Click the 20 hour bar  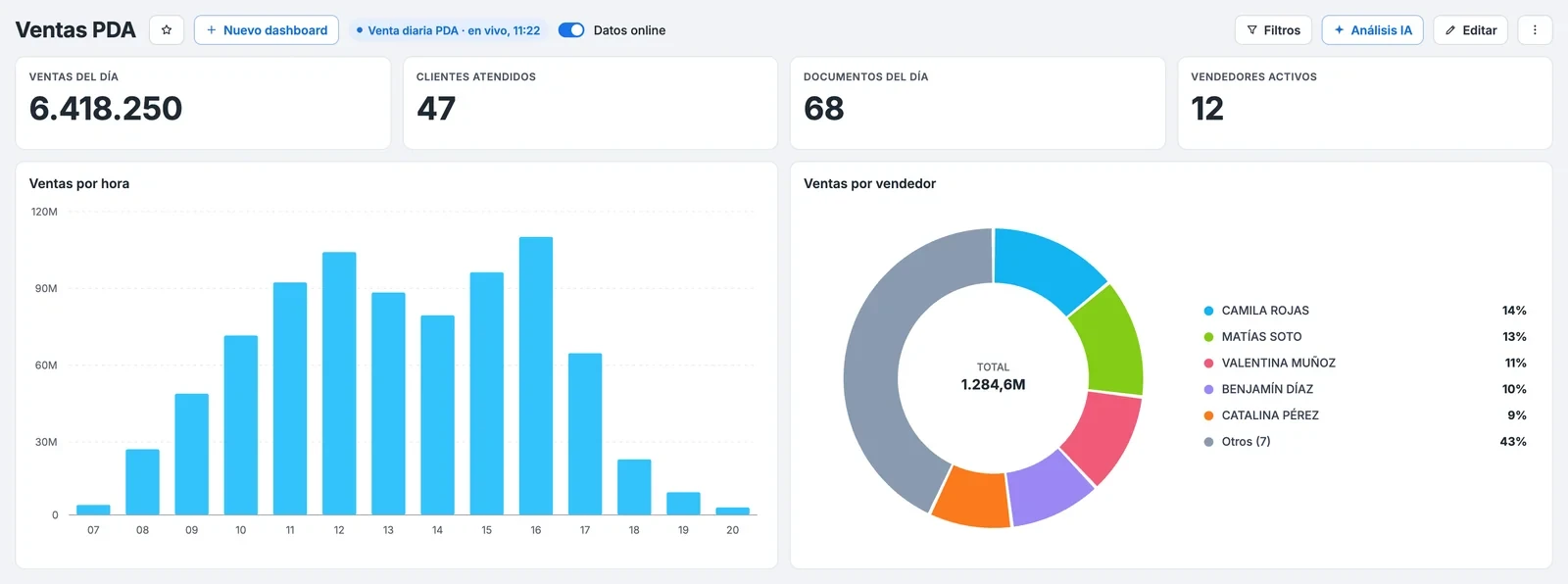[x=733, y=511]
